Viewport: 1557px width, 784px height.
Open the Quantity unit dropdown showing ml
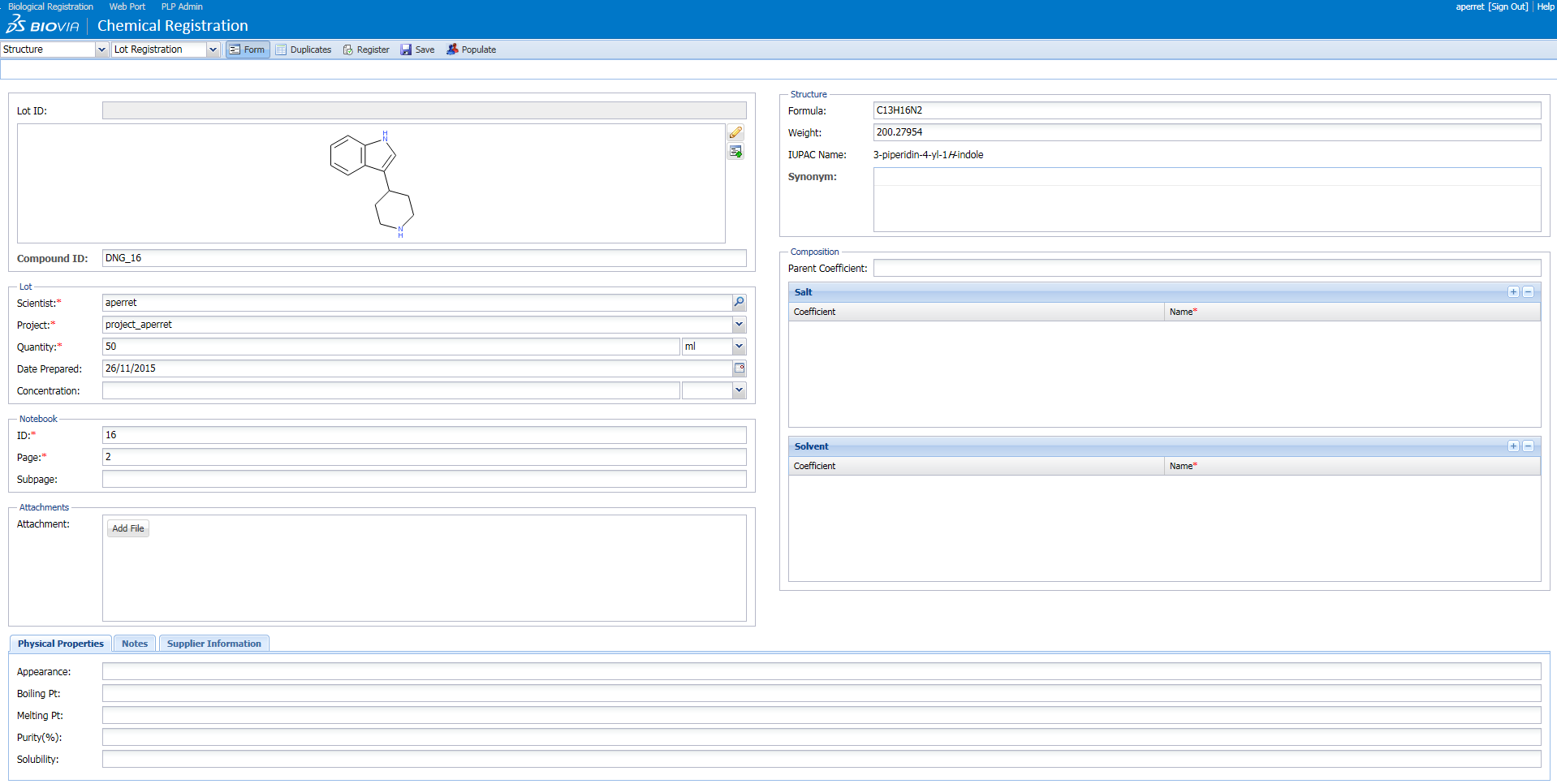click(739, 347)
